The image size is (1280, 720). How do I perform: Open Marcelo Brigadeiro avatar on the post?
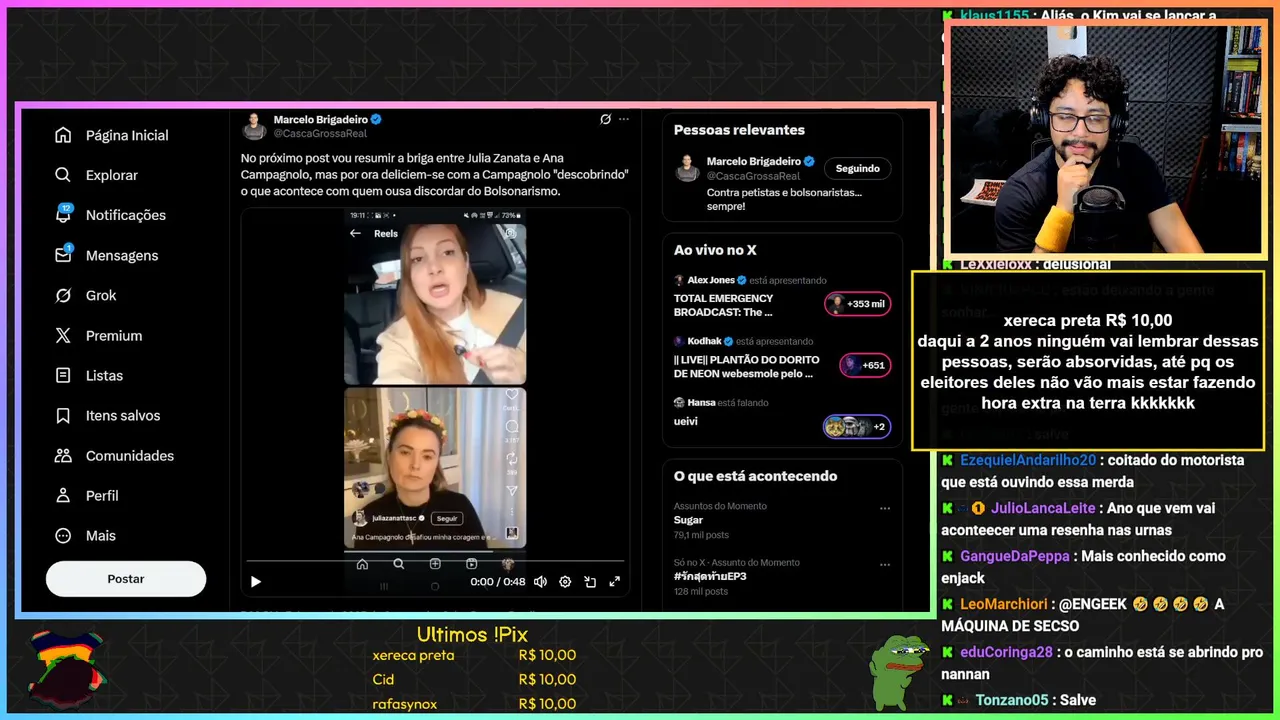(x=254, y=125)
